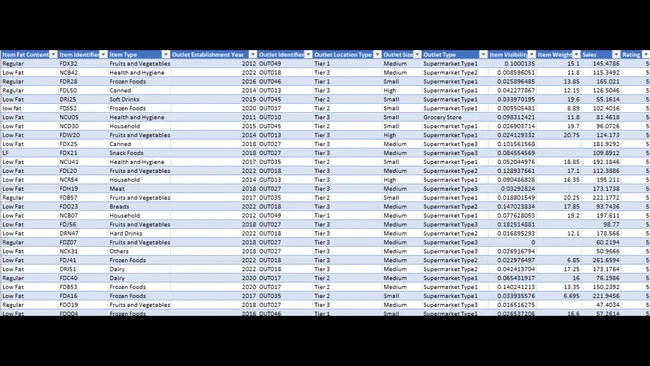Select the cell containing DRN47

pyautogui.click(x=83, y=233)
